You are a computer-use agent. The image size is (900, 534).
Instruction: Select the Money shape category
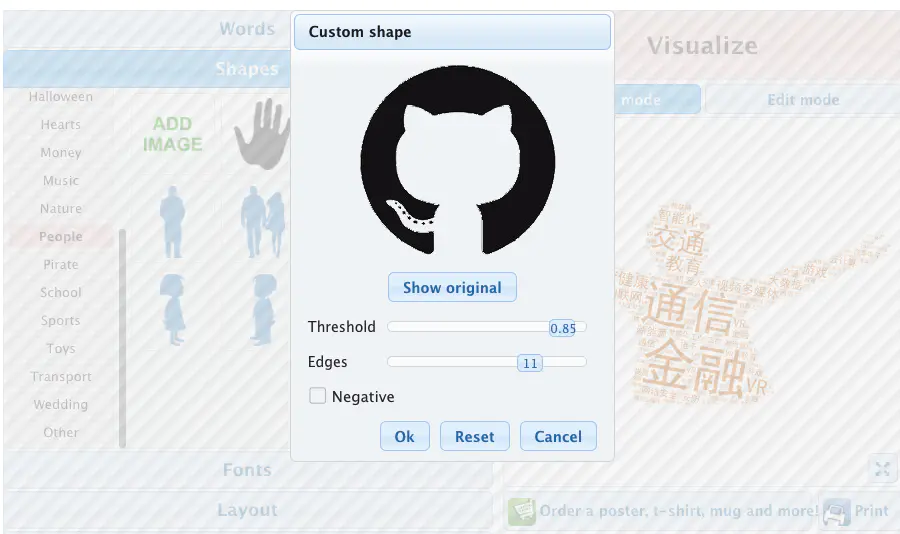pyautogui.click(x=61, y=153)
